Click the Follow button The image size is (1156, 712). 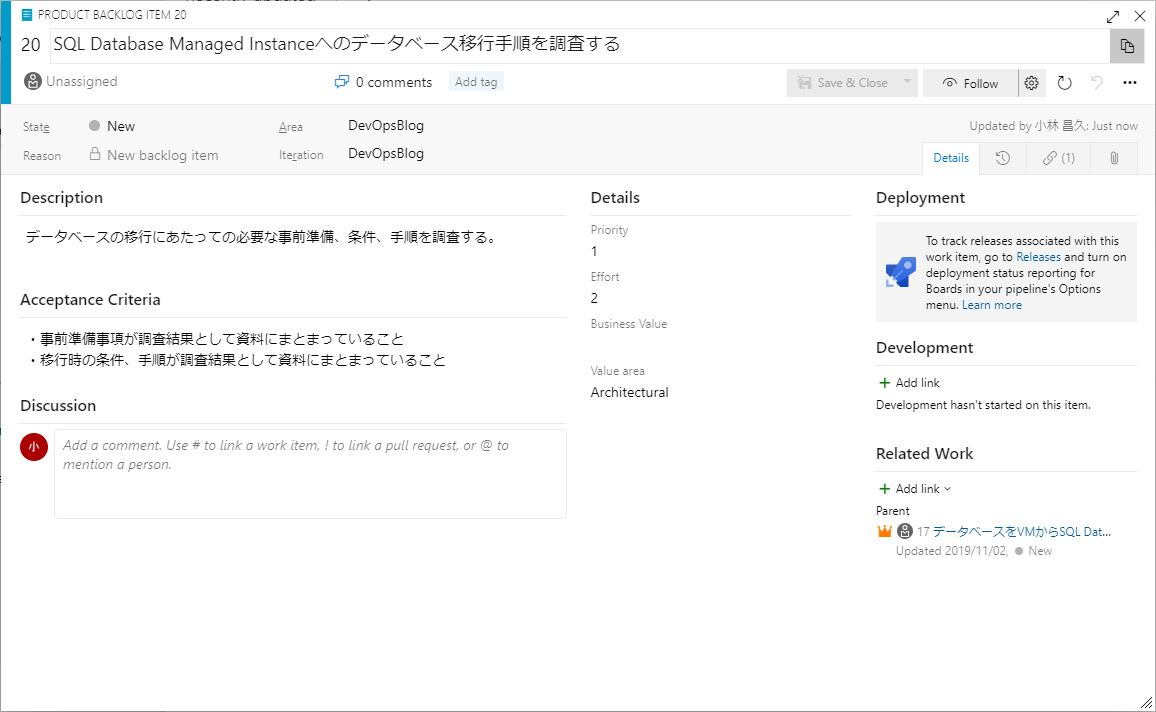click(x=969, y=83)
